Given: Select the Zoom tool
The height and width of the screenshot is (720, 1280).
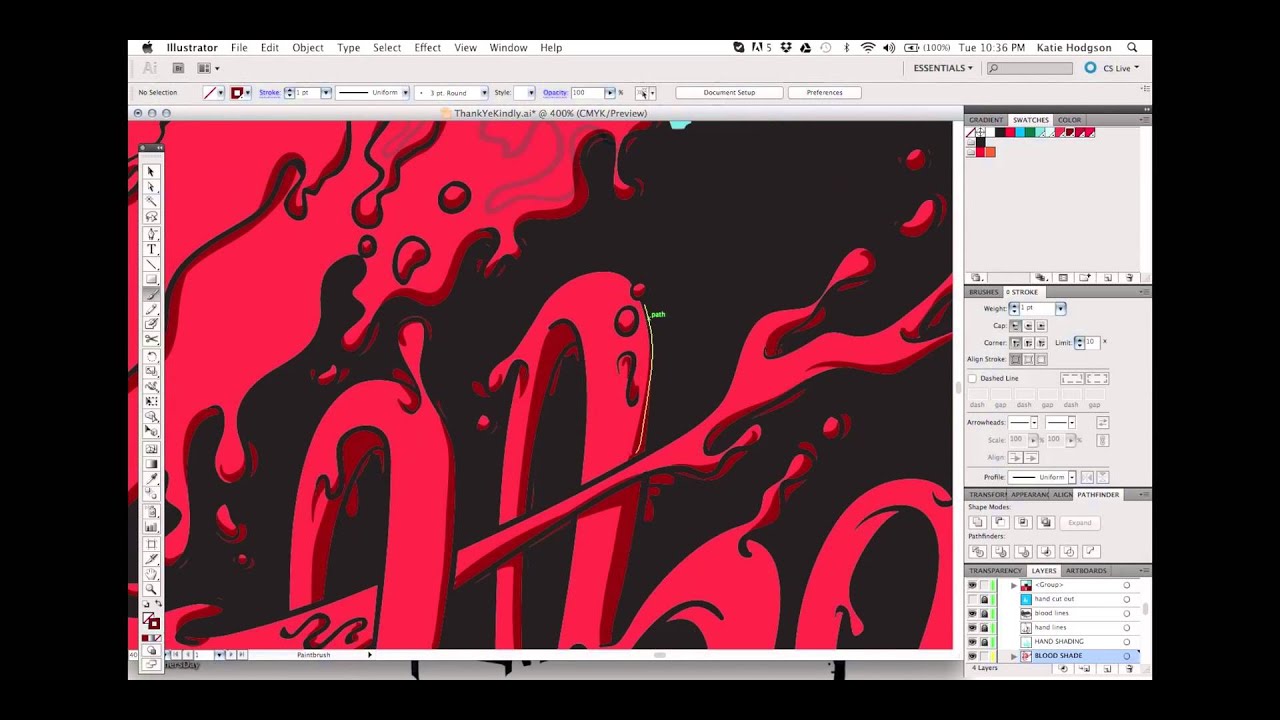Looking at the screenshot, I should pos(152,589).
